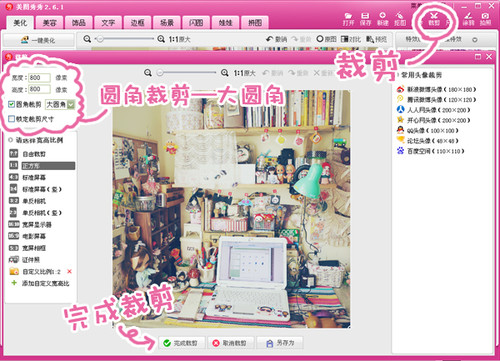
Task: Click the 完成裁剪 button
Action: [182, 343]
